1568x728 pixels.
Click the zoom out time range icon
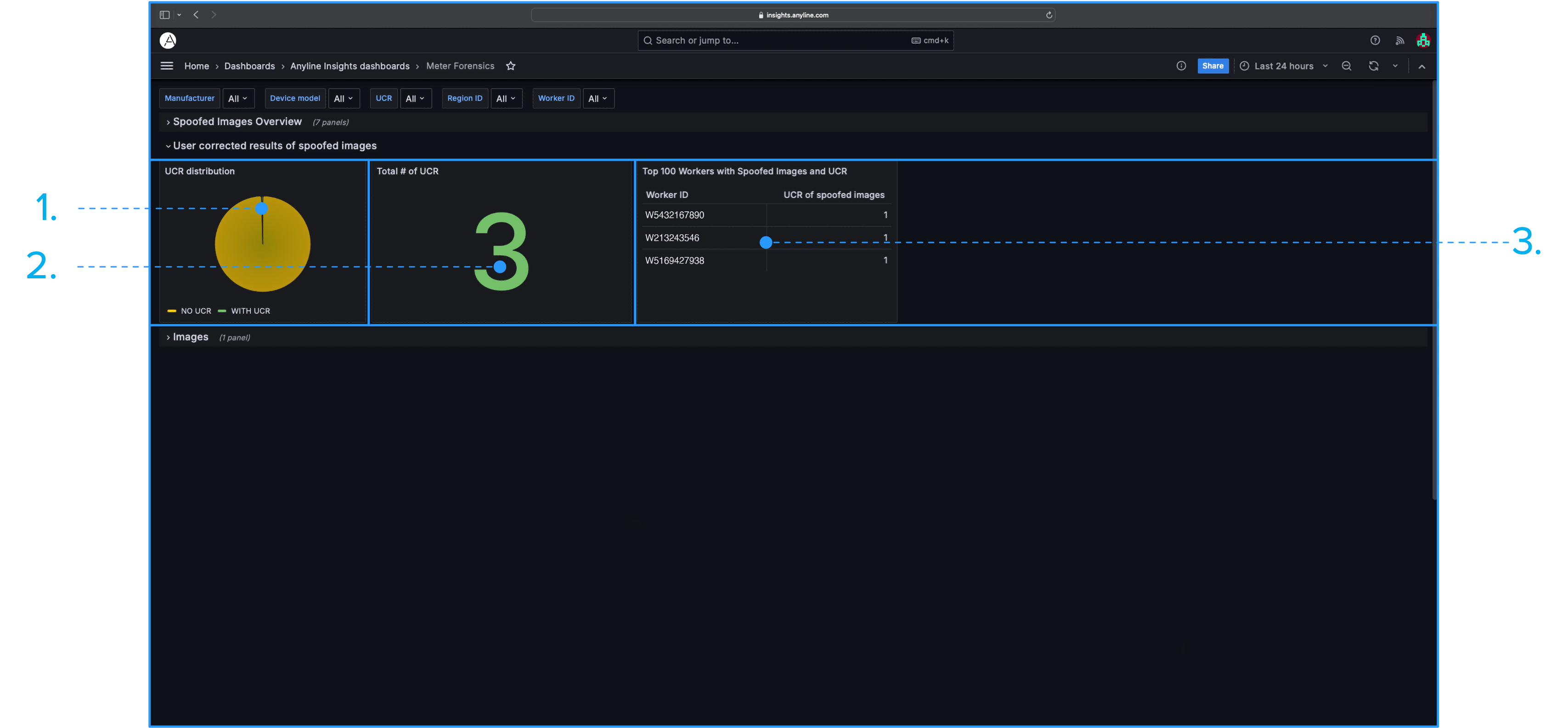click(x=1347, y=66)
